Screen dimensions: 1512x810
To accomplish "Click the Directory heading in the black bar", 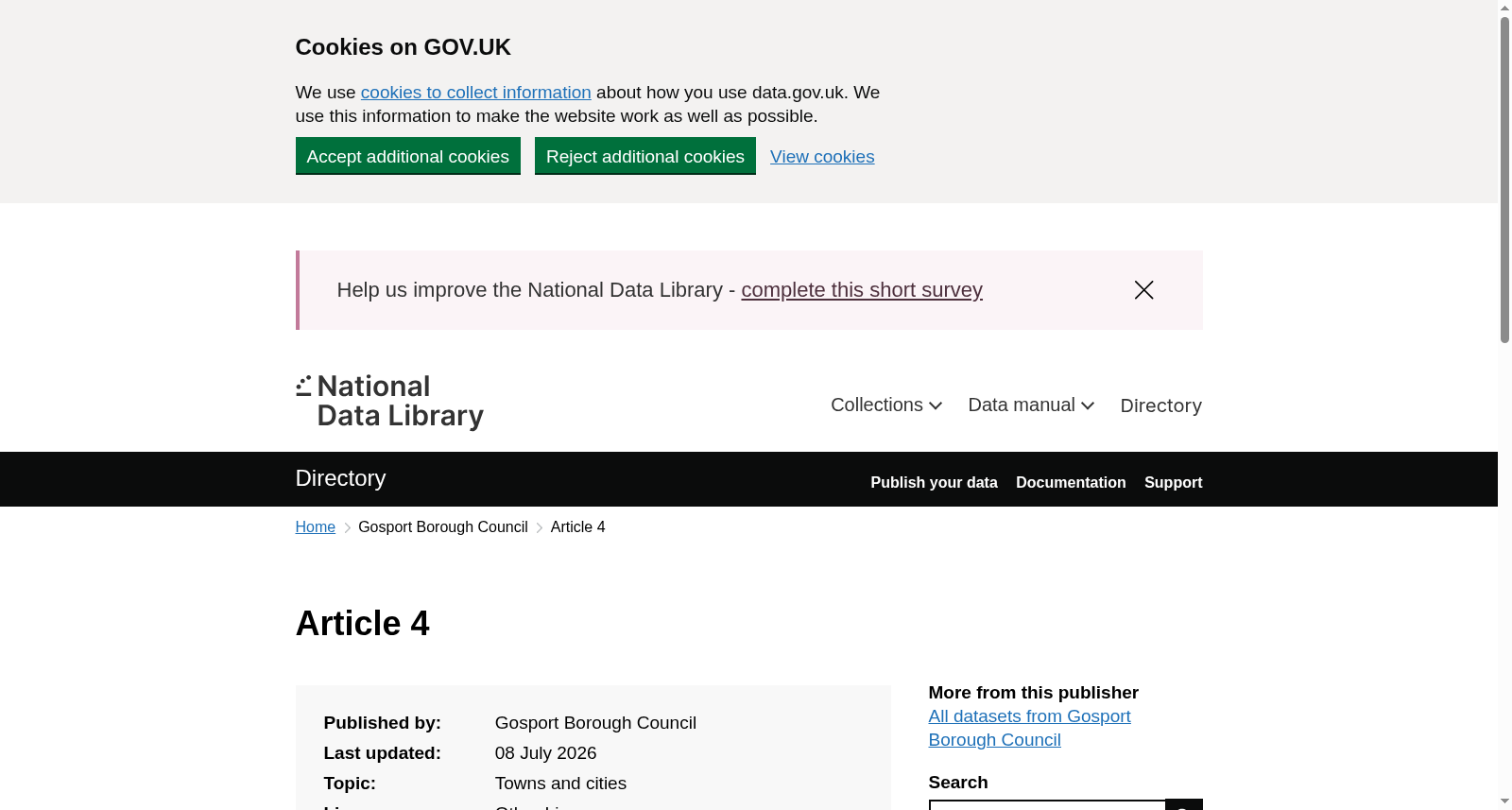I will coord(340,478).
